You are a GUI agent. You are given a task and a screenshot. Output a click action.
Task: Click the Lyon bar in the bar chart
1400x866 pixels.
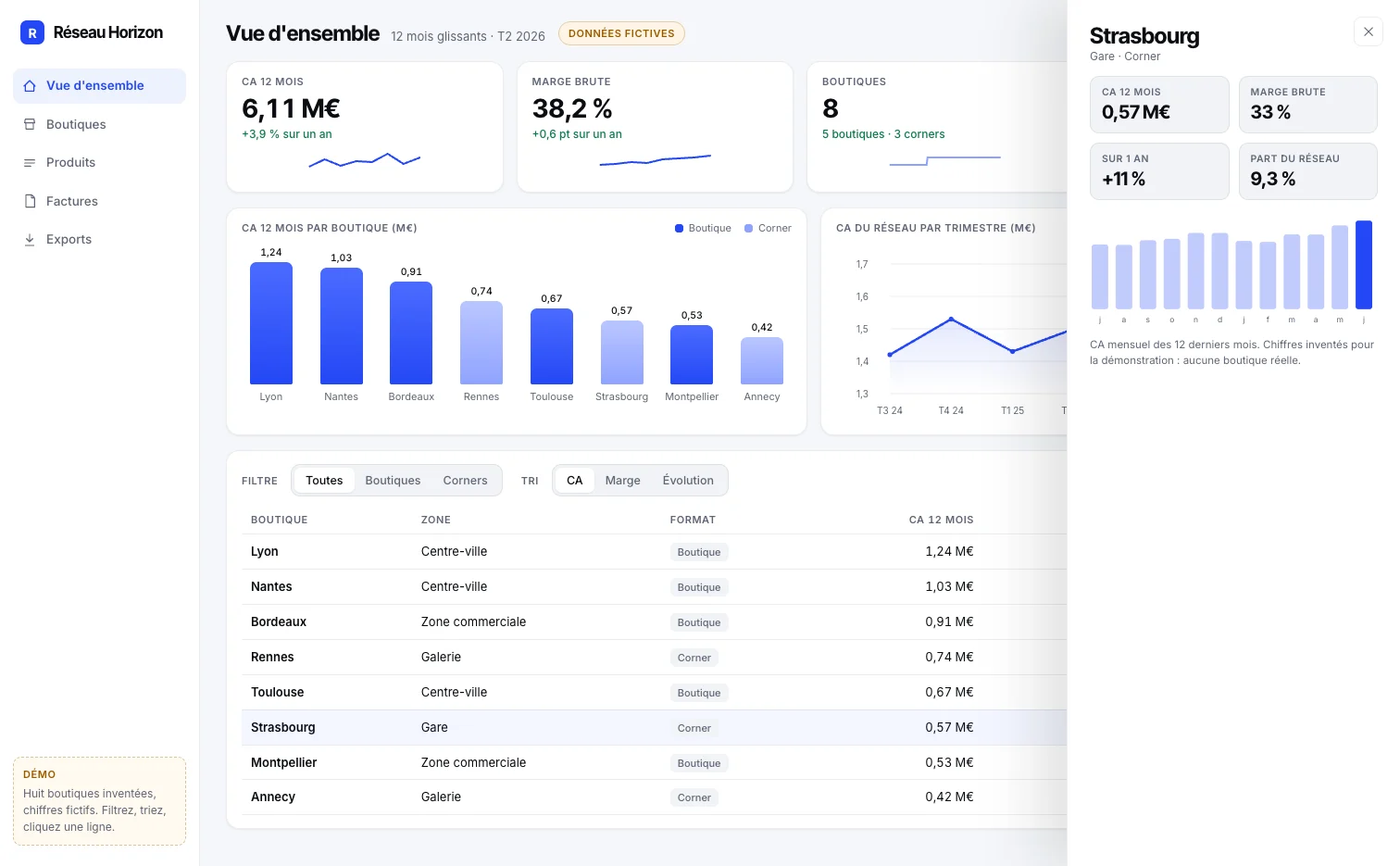click(x=271, y=323)
